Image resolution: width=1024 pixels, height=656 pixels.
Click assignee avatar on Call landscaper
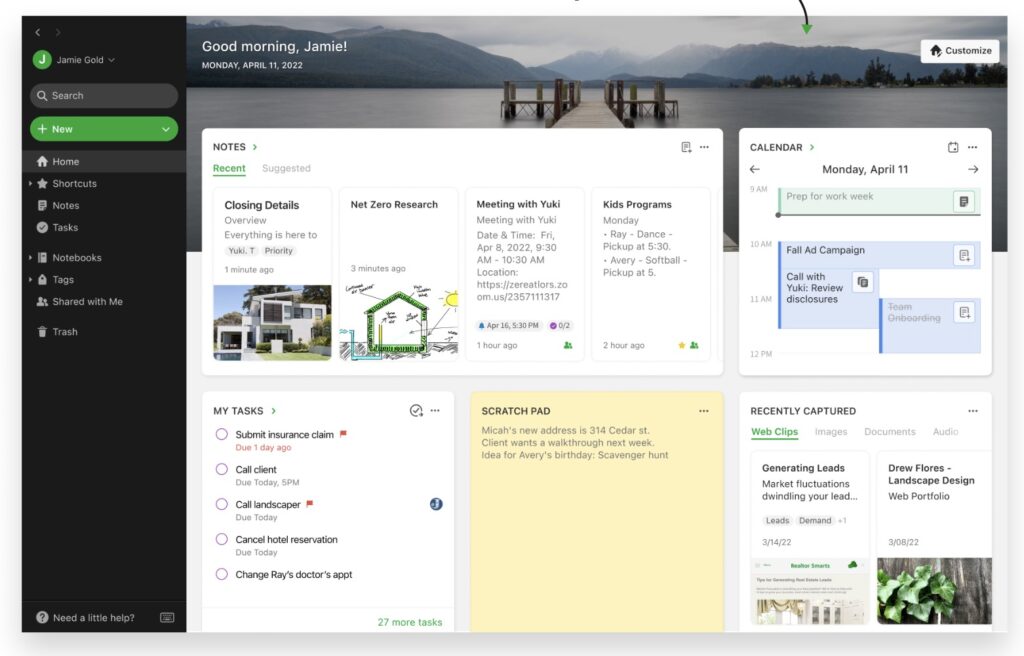coord(436,504)
